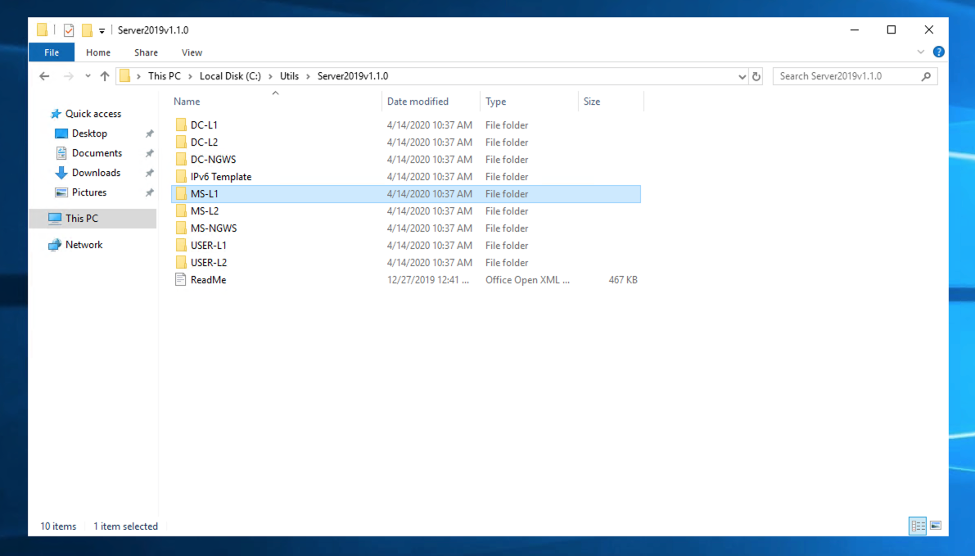This screenshot has width=977, height=556.
Task: Click the Office Open XML type cell
Action: (x=527, y=280)
